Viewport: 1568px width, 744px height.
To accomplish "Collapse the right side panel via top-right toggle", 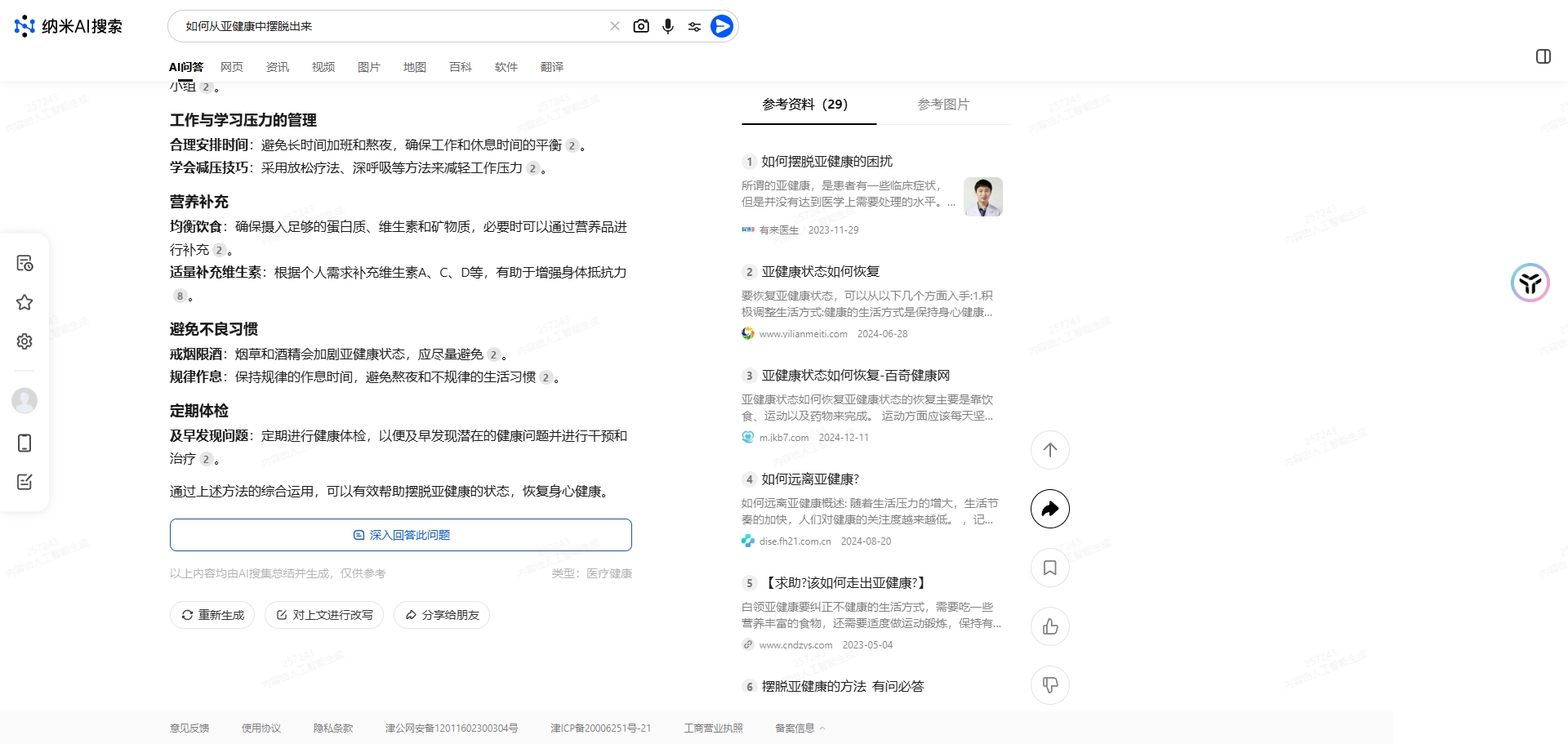I will click(x=1543, y=57).
